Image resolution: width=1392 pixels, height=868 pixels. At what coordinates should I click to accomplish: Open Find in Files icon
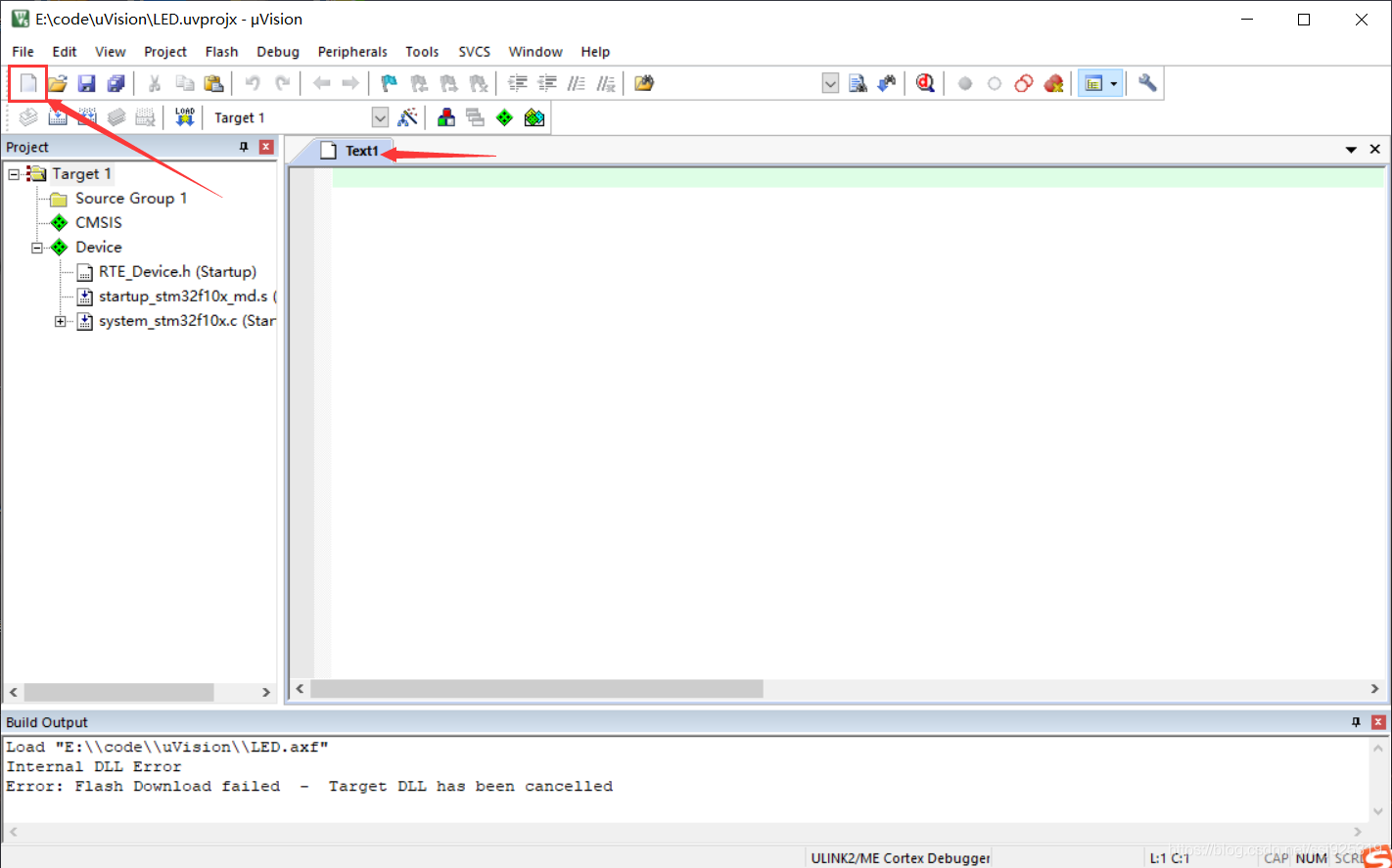pos(643,83)
